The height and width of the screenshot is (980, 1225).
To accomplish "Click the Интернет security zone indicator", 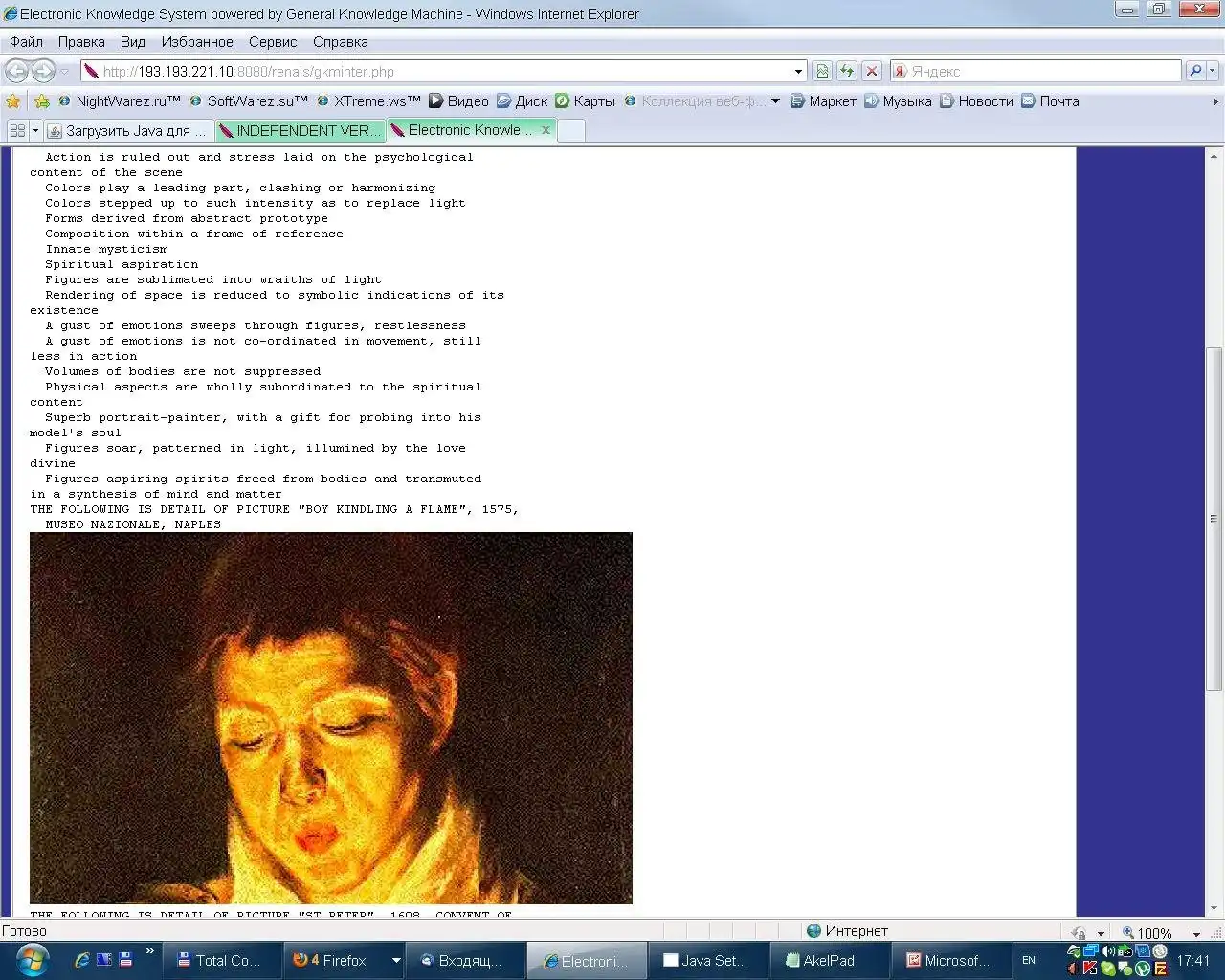I will 847,931.
